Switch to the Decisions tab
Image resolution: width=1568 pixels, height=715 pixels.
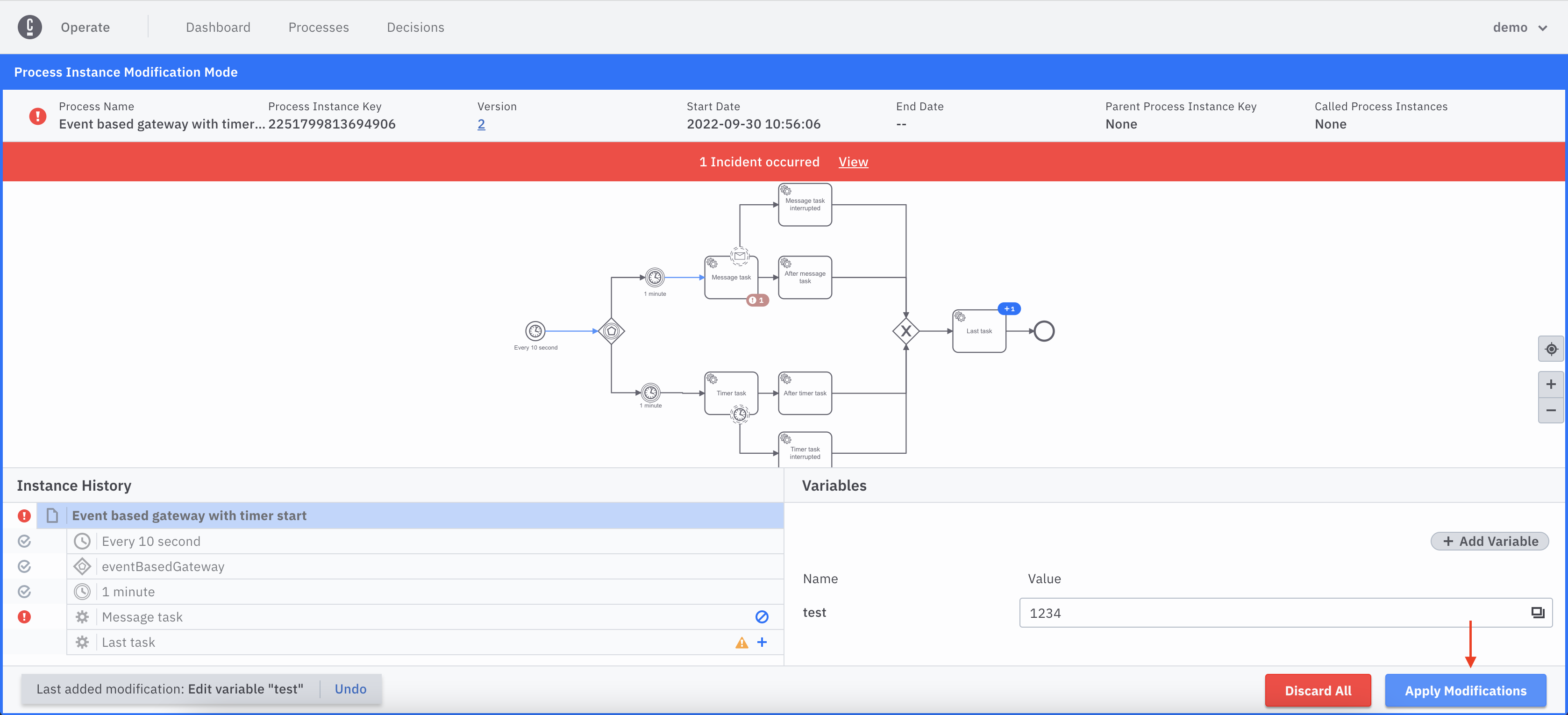[x=415, y=28]
